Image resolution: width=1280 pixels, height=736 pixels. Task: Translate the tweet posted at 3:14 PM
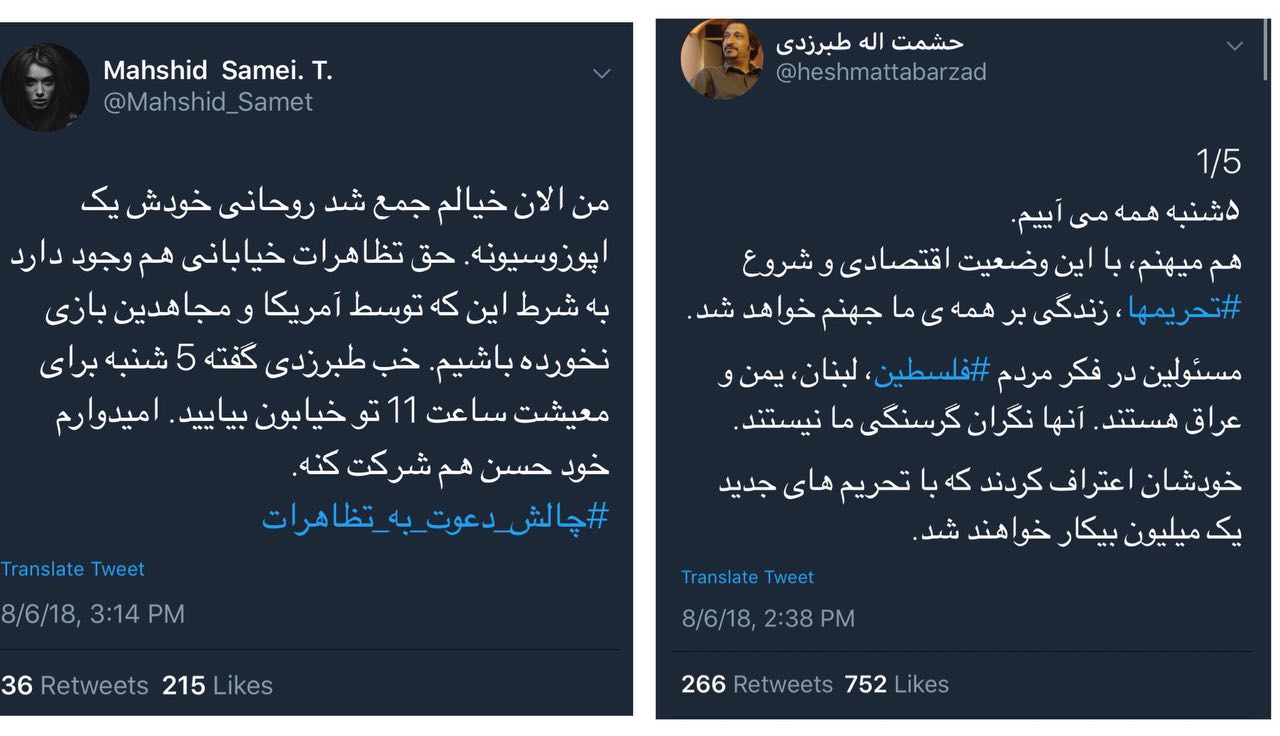click(73, 569)
